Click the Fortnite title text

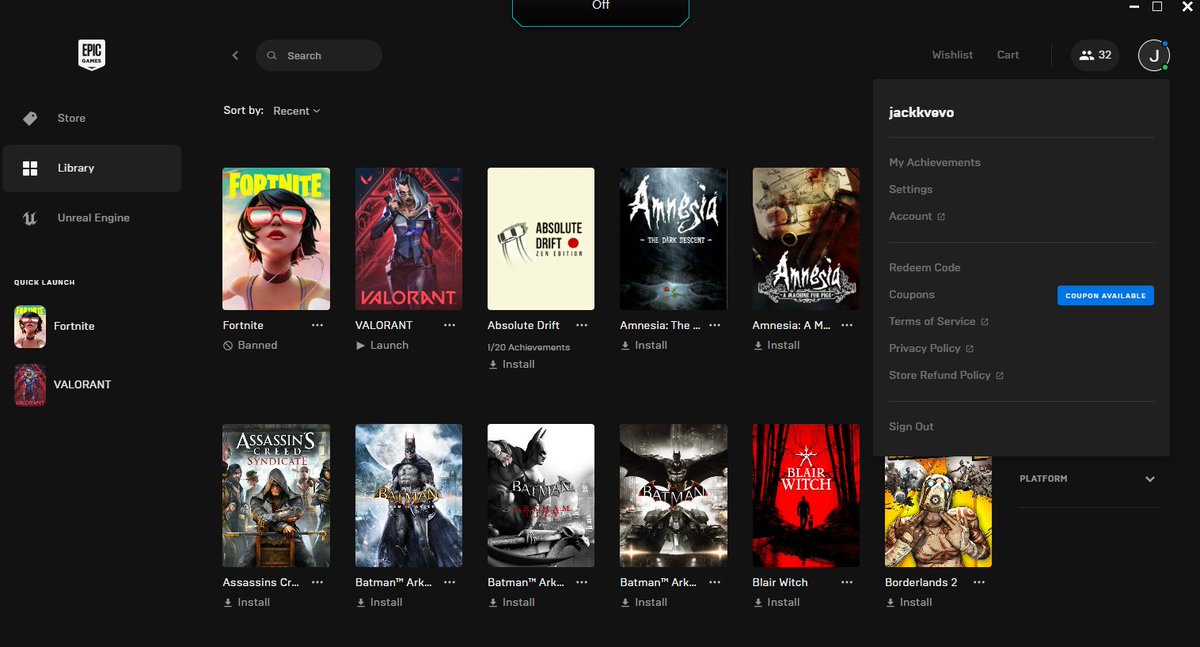[243, 326]
